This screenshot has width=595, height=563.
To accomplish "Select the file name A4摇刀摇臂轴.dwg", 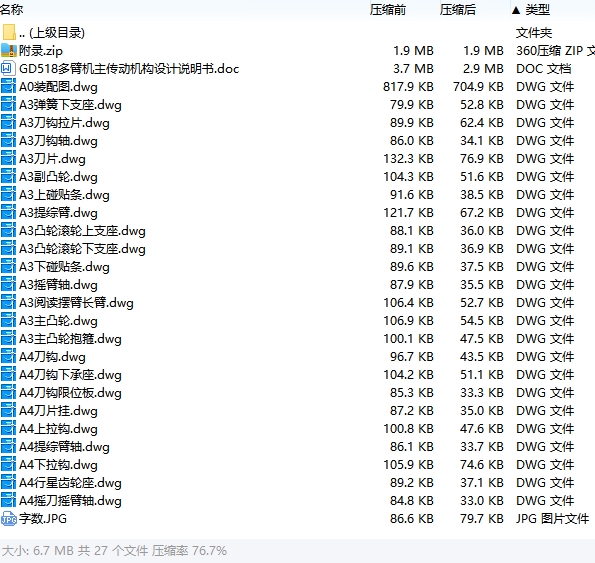I will [70, 501].
